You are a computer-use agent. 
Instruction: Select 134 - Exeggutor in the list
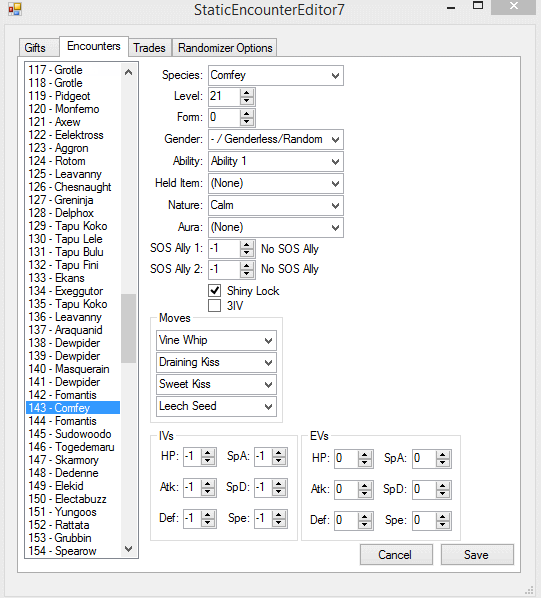click(x=73, y=291)
